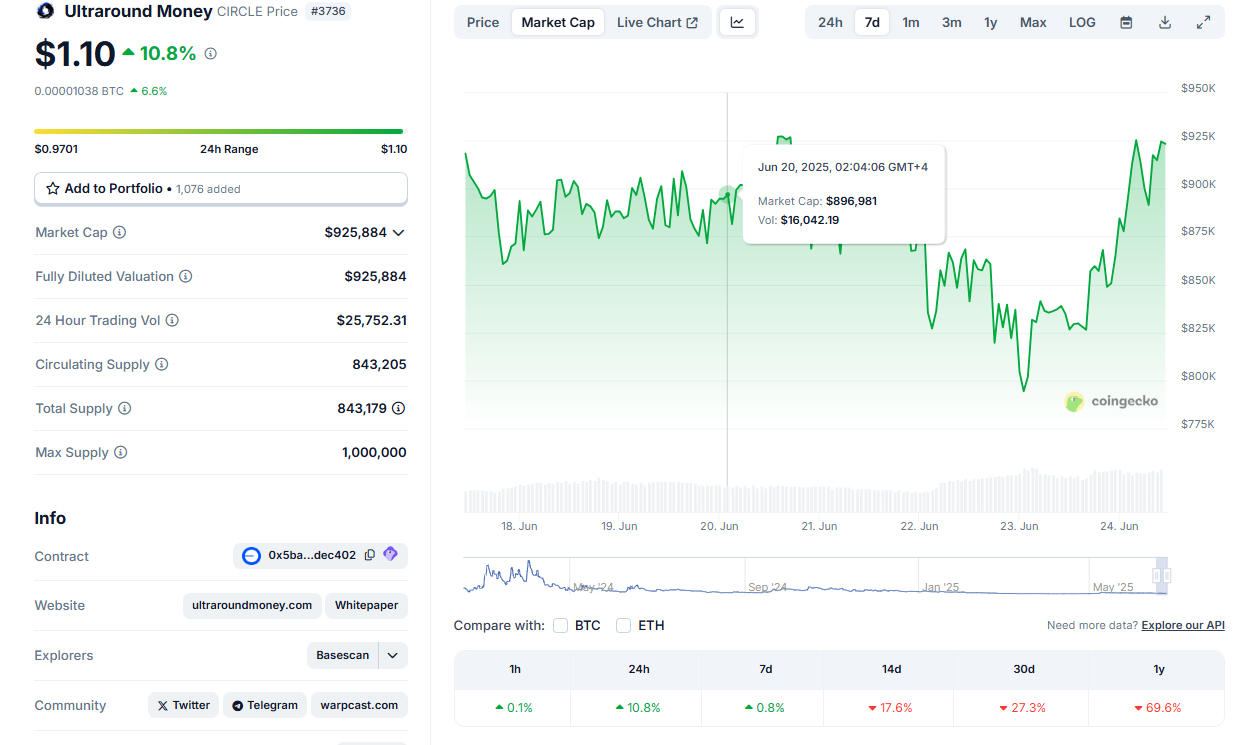Image resolution: width=1243 pixels, height=745 pixels.
Task: Click the 24h Range price bar
Action: [219, 131]
